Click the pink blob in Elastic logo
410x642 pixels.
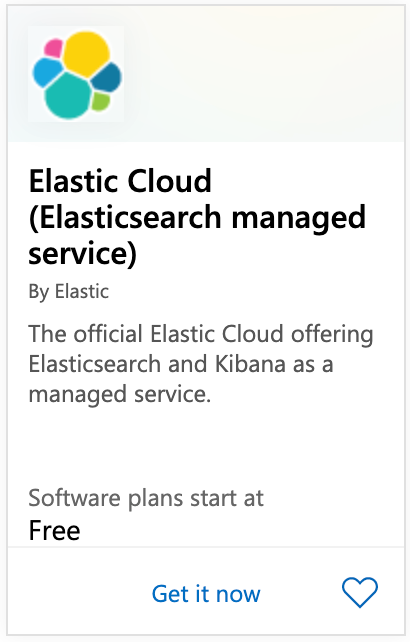53,48
